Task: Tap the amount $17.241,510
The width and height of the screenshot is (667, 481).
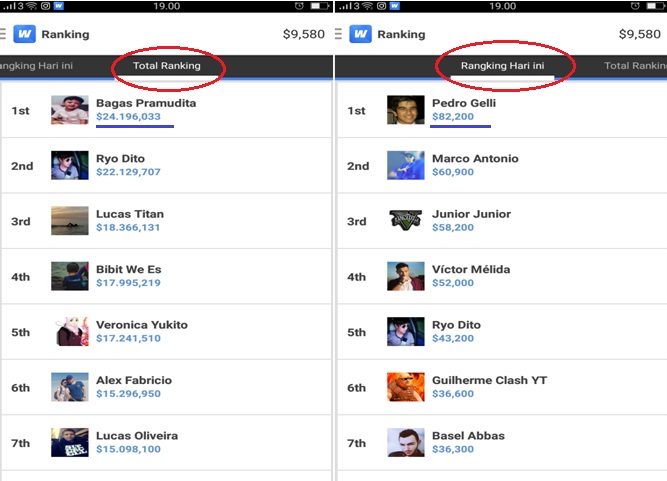Action: [x=128, y=338]
